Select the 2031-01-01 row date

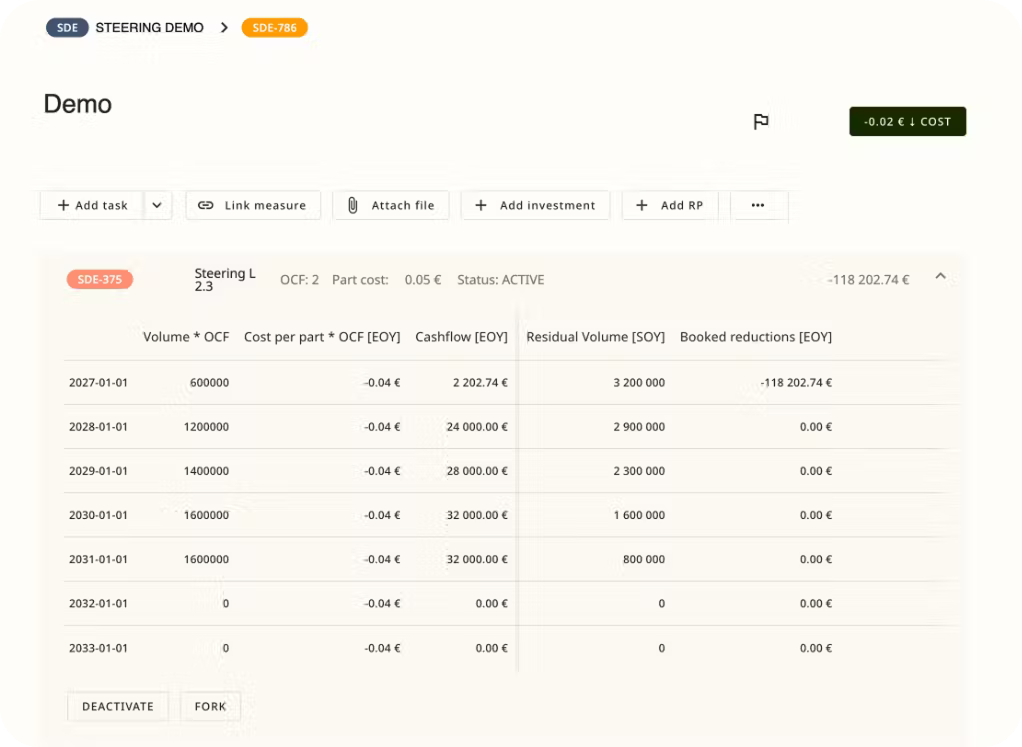tap(98, 559)
